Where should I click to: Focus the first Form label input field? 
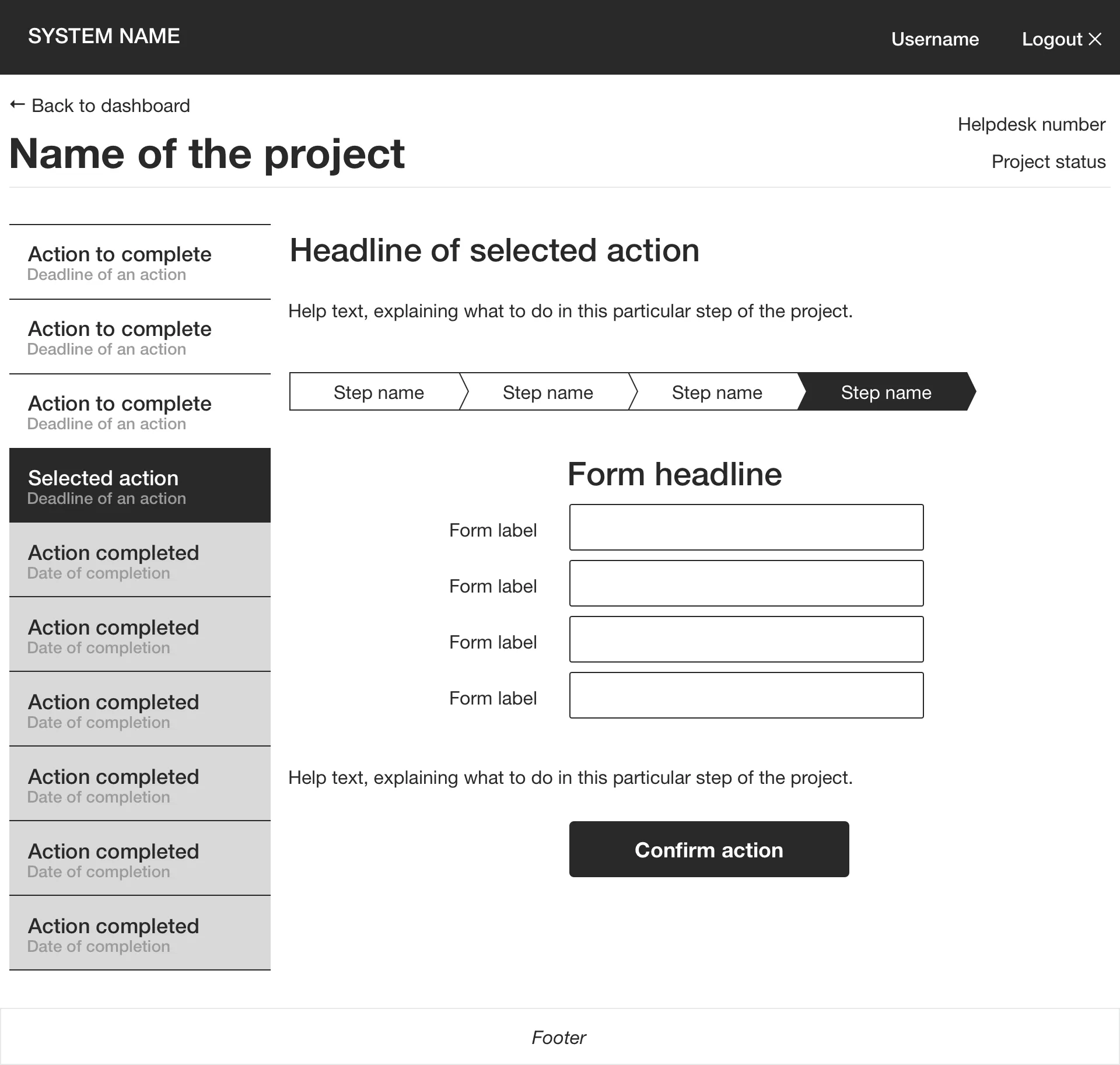(x=746, y=527)
